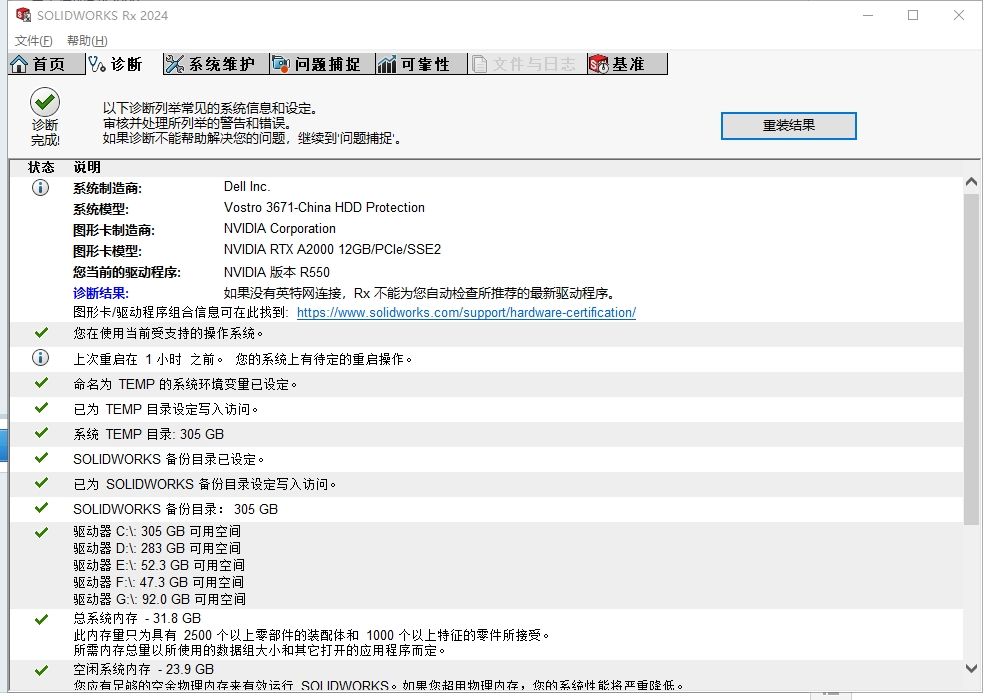Click the info icon beside 系统制造商

[x=40, y=187]
